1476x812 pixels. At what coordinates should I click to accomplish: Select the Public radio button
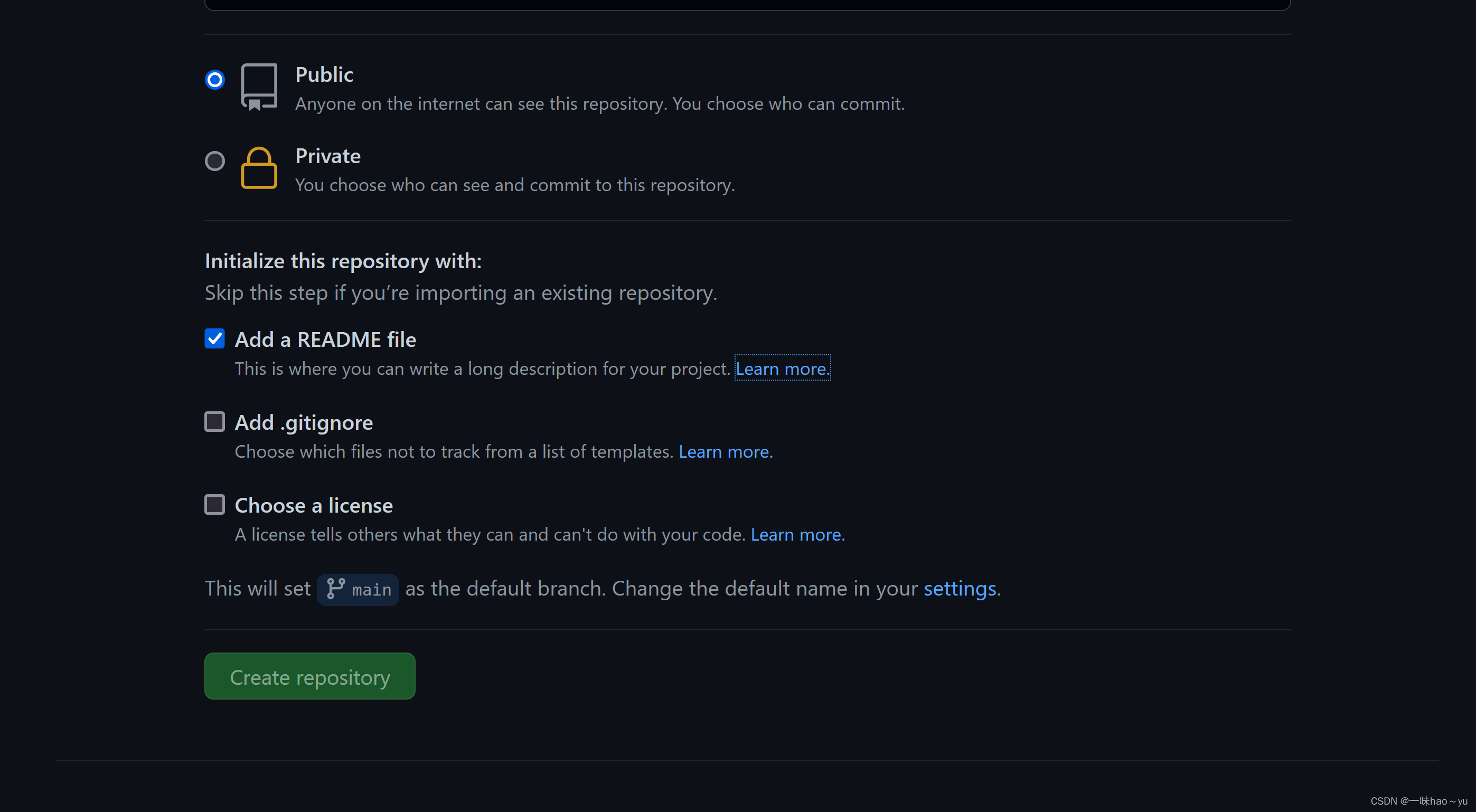(x=215, y=80)
